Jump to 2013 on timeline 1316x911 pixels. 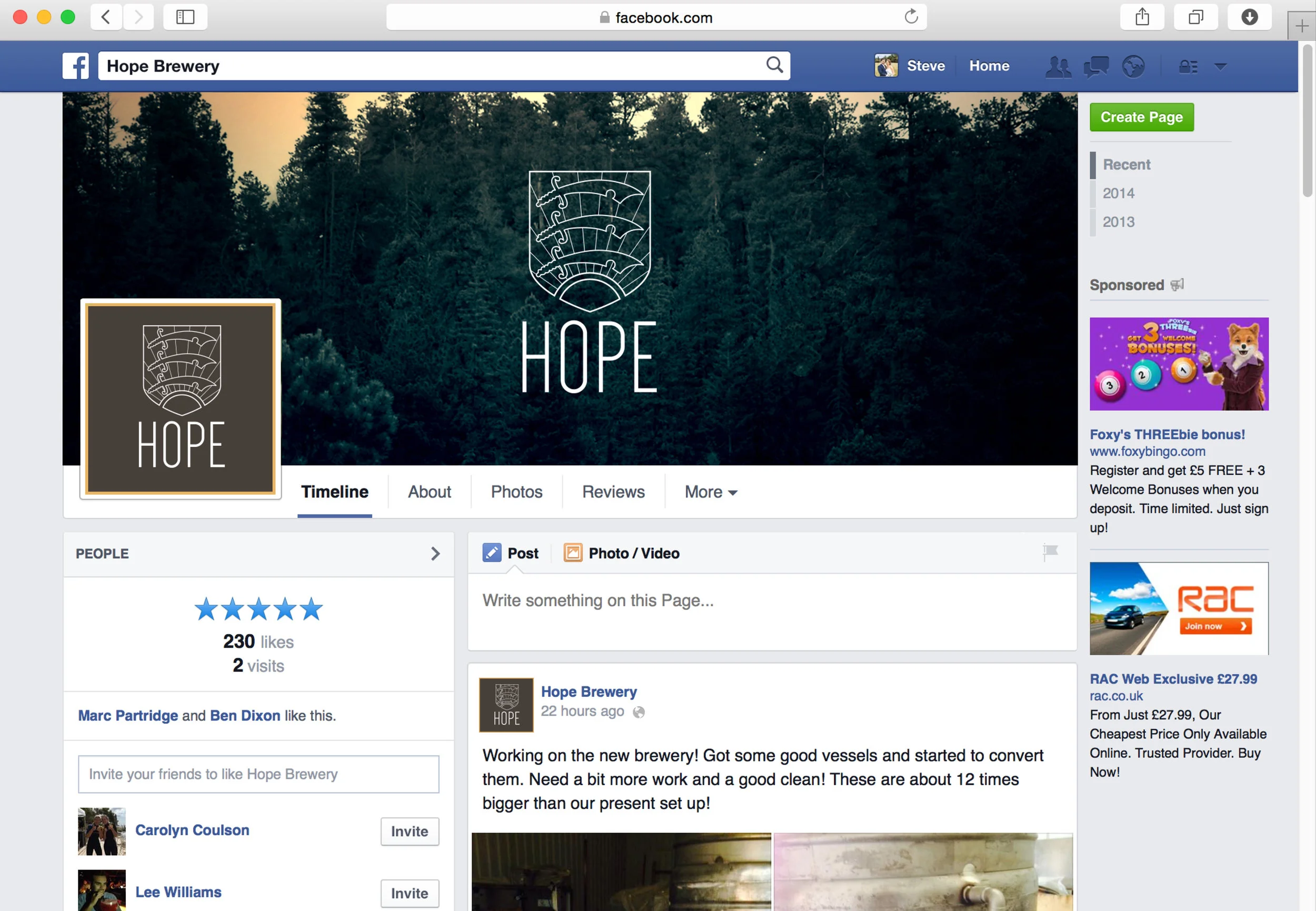1118,222
